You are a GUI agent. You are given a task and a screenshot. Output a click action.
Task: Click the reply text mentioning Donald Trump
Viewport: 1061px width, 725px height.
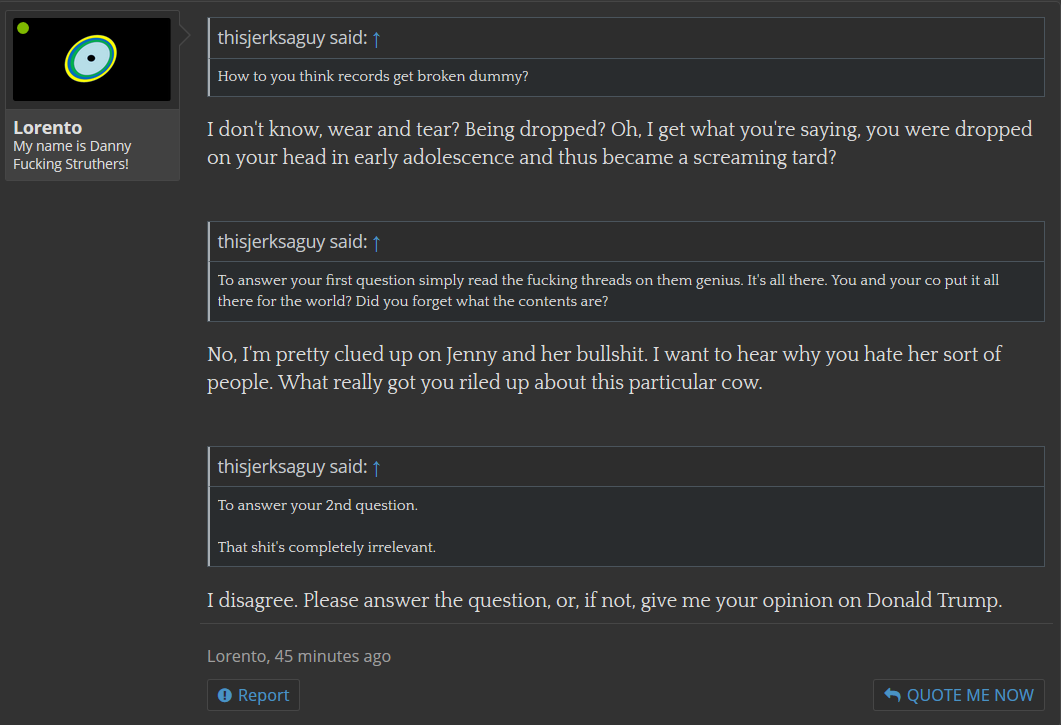604,600
